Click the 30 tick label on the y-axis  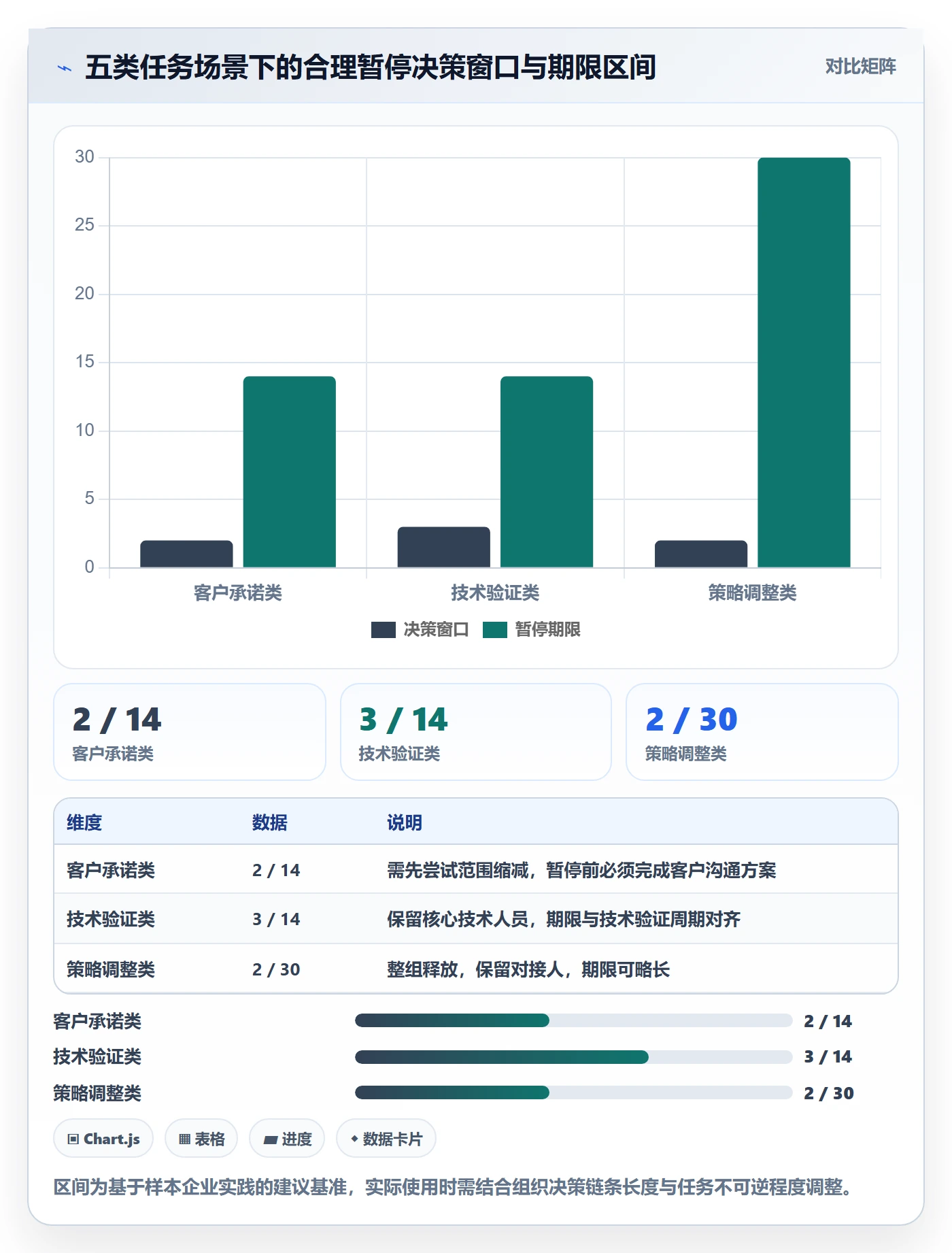click(x=84, y=157)
